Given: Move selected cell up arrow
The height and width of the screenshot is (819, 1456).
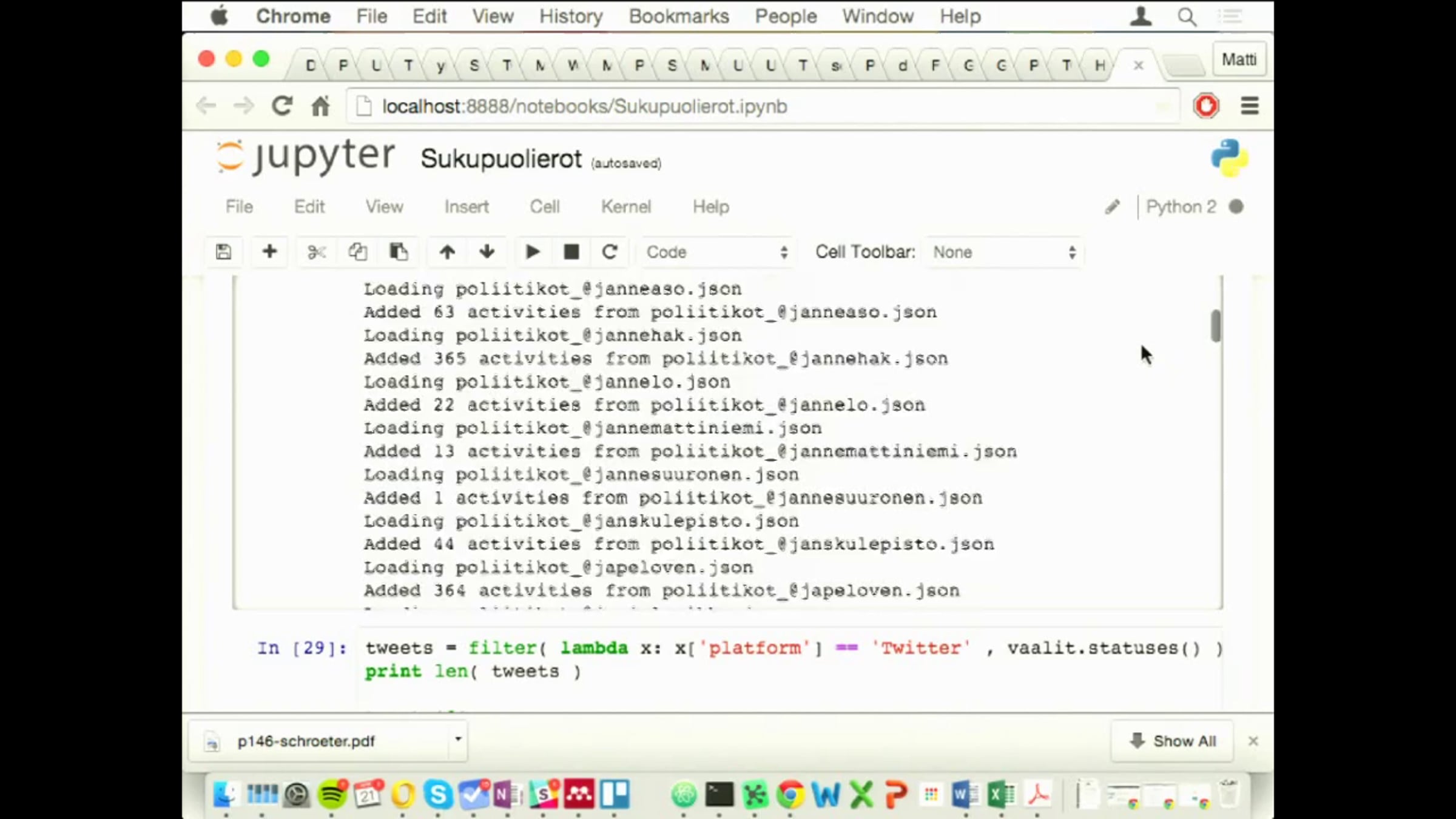Looking at the screenshot, I should (447, 252).
